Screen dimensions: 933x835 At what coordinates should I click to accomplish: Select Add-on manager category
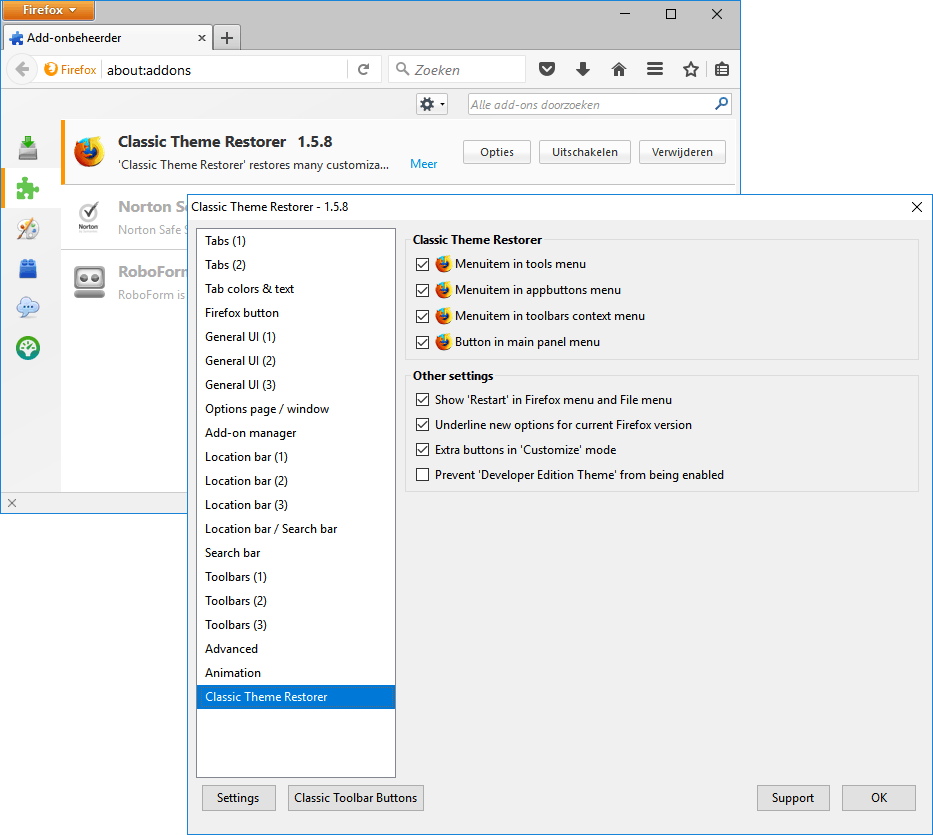pyautogui.click(x=296, y=433)
